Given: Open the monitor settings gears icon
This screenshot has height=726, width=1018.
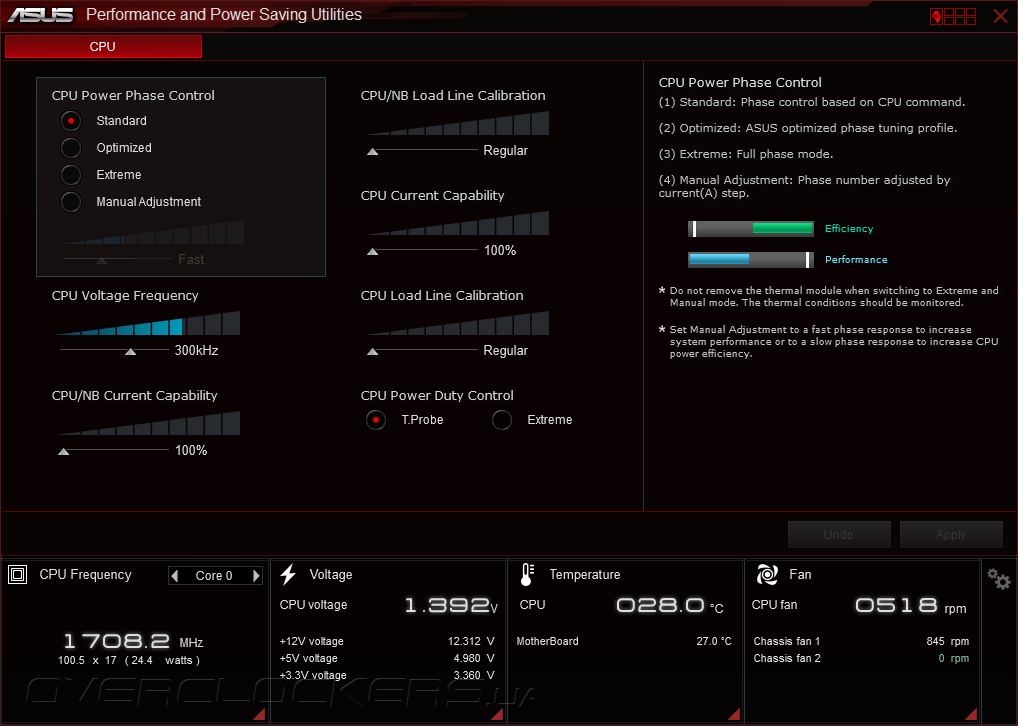Looking at the screenshot, I should click(x=999, y=579).
